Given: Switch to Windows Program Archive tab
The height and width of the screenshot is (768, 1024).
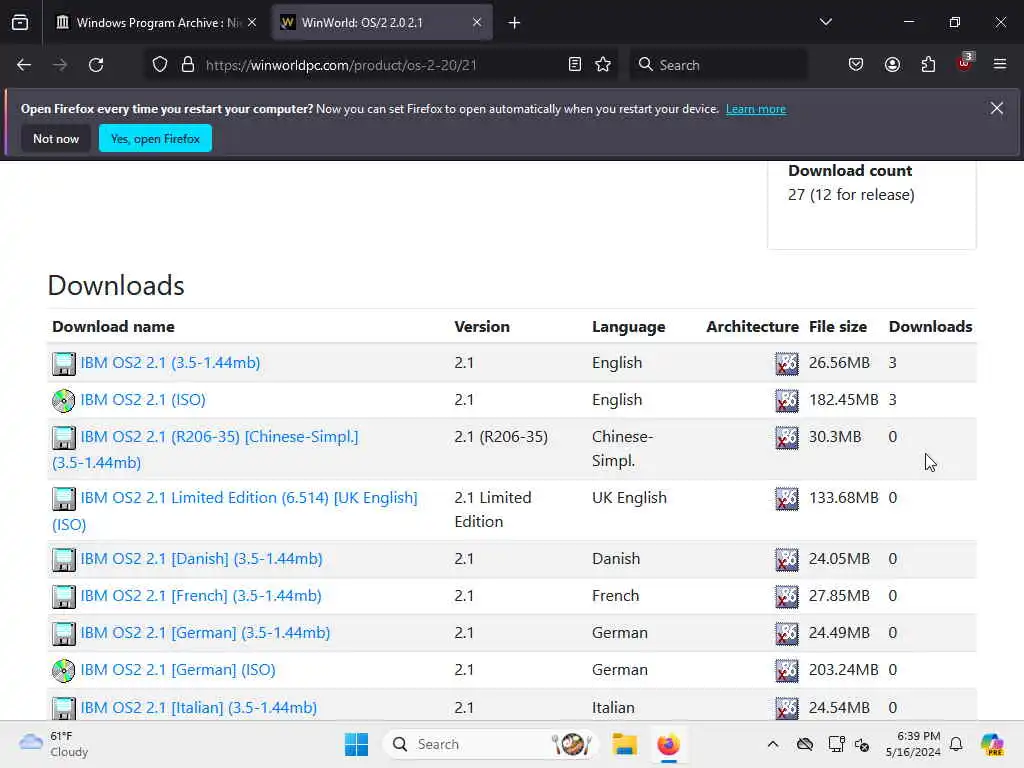Looking at the screenshot, I should 149,23.
